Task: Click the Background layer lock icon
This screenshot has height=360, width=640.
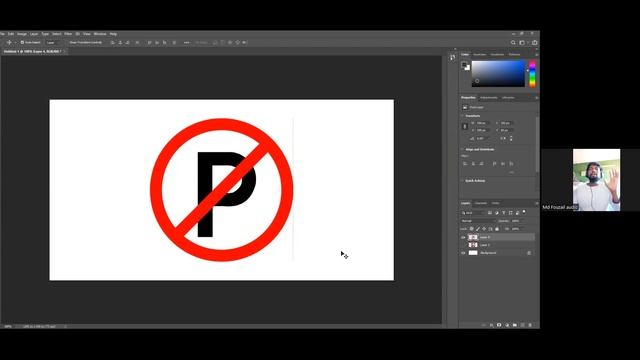Action: tap(529, 253)
